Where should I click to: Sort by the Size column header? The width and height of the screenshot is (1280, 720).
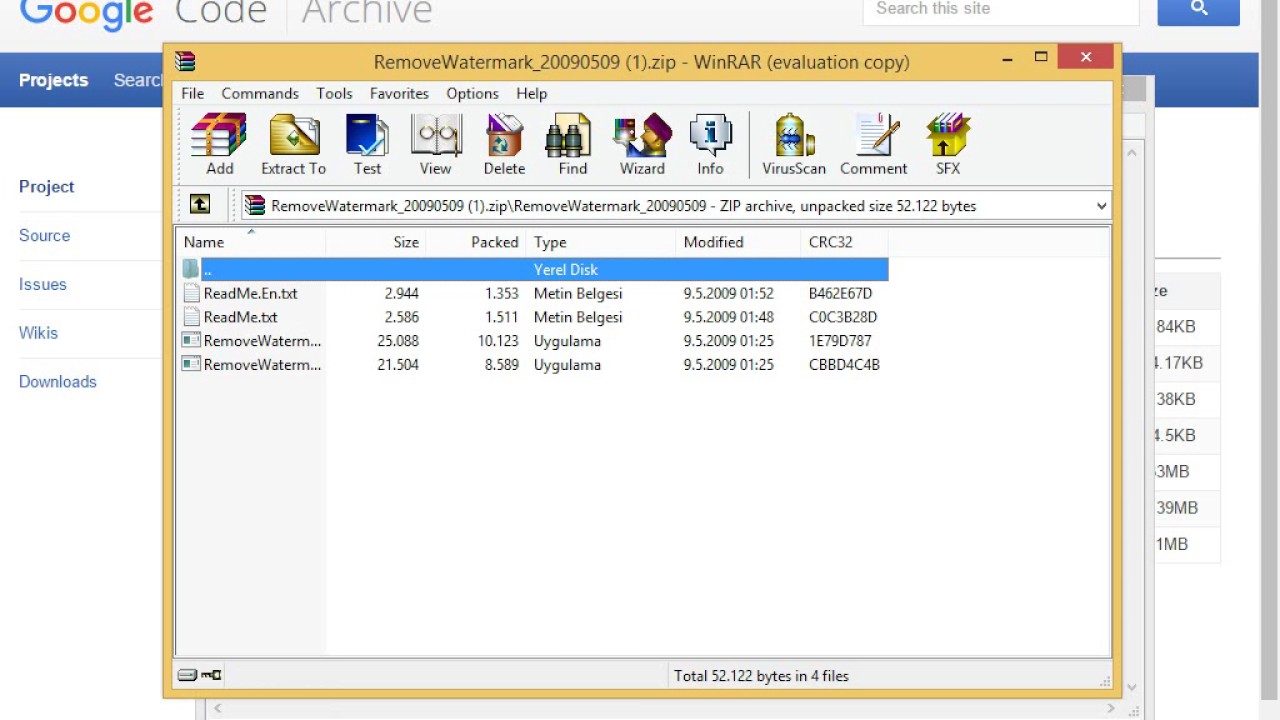[376, 242]
